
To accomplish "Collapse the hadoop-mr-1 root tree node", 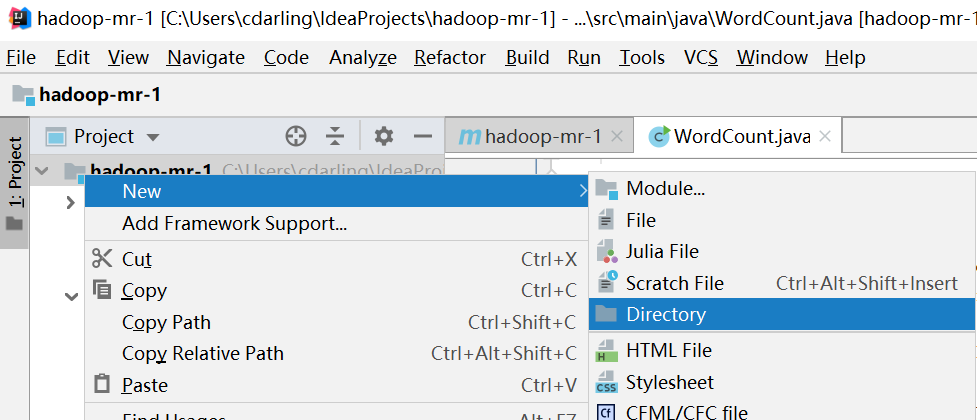I will 43,169.
